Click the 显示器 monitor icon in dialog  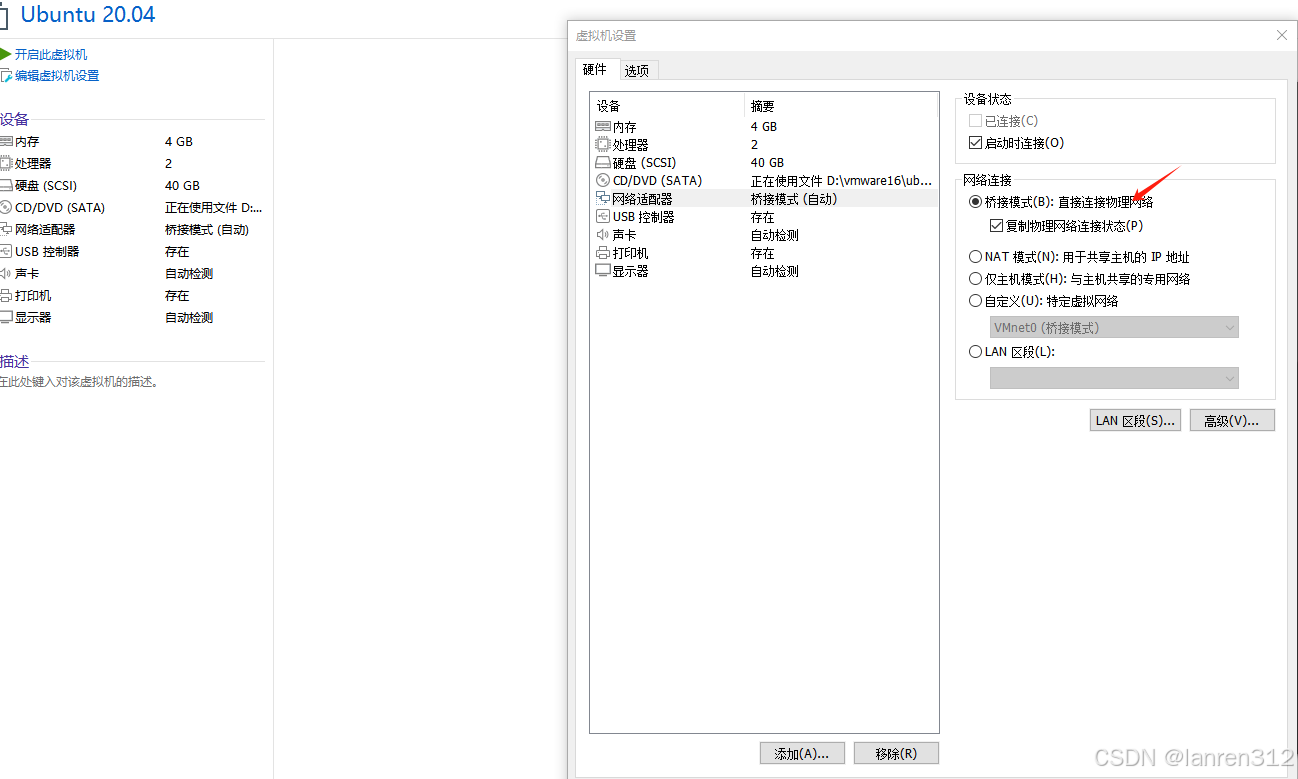coord(602,271)
